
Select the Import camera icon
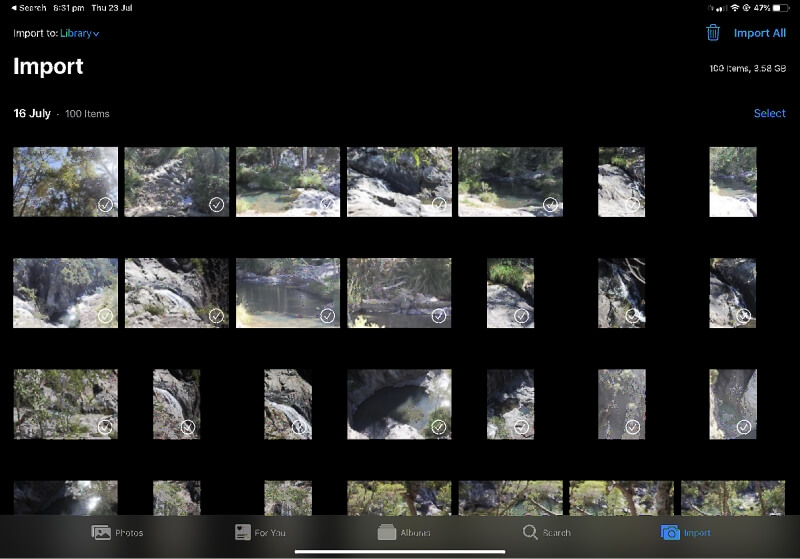[670, 532]
